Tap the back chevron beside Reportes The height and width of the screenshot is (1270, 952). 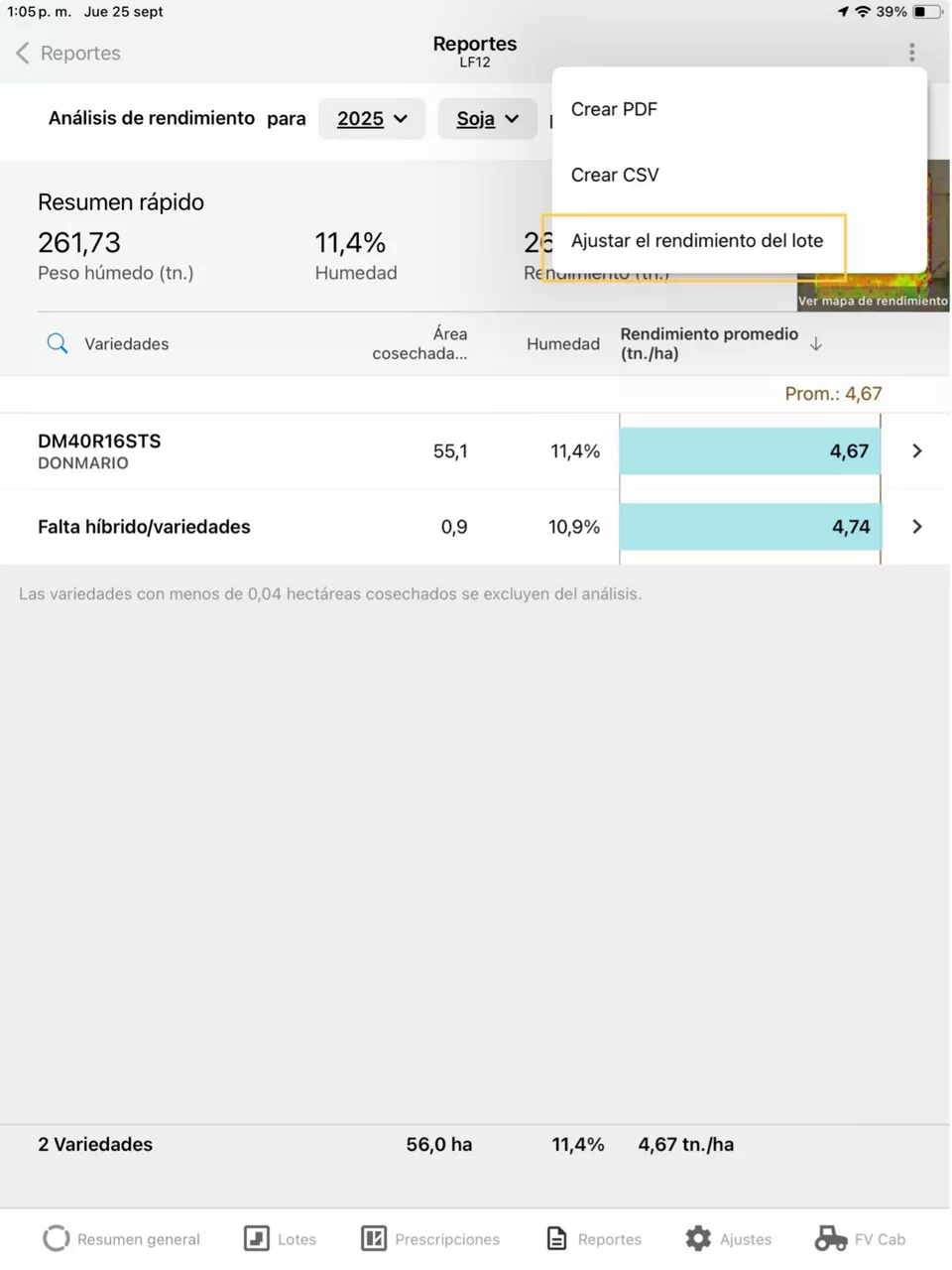pyautogui.click(x=23, y=54)
